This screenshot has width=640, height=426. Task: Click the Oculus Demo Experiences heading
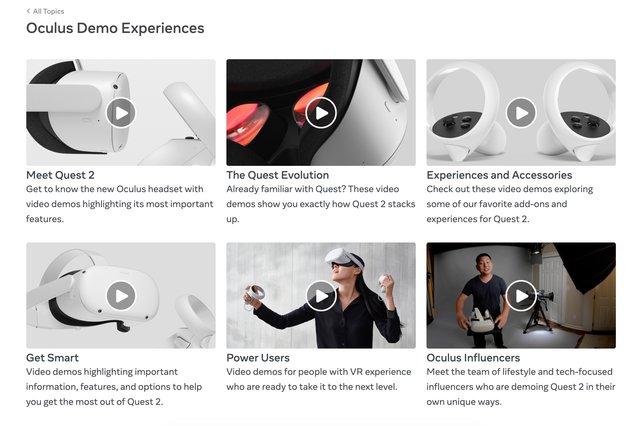[x=115, y=28]
